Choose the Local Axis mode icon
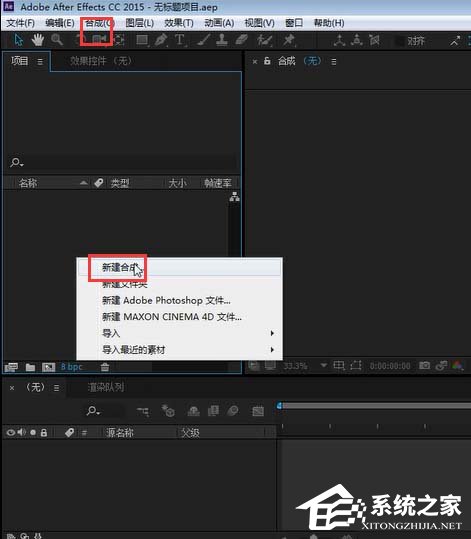 click(x=340, y=40)
